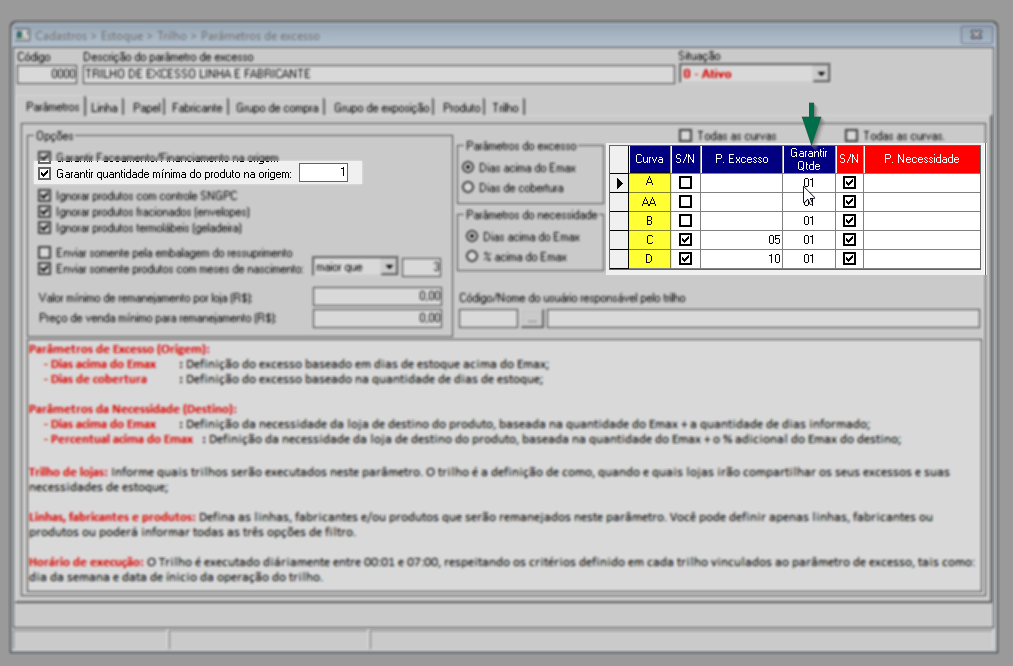
Task: Click the responsible user name field
Action: [764, 318]
